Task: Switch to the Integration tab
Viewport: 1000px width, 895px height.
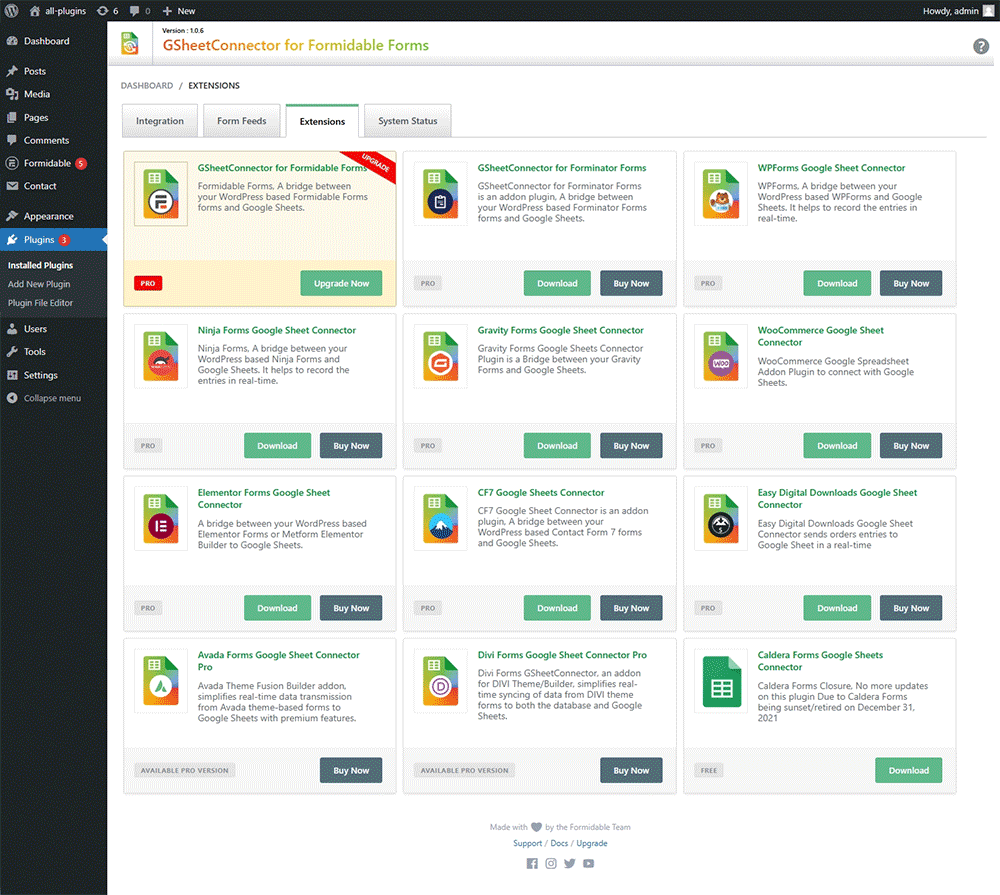Action: (160, 121)
